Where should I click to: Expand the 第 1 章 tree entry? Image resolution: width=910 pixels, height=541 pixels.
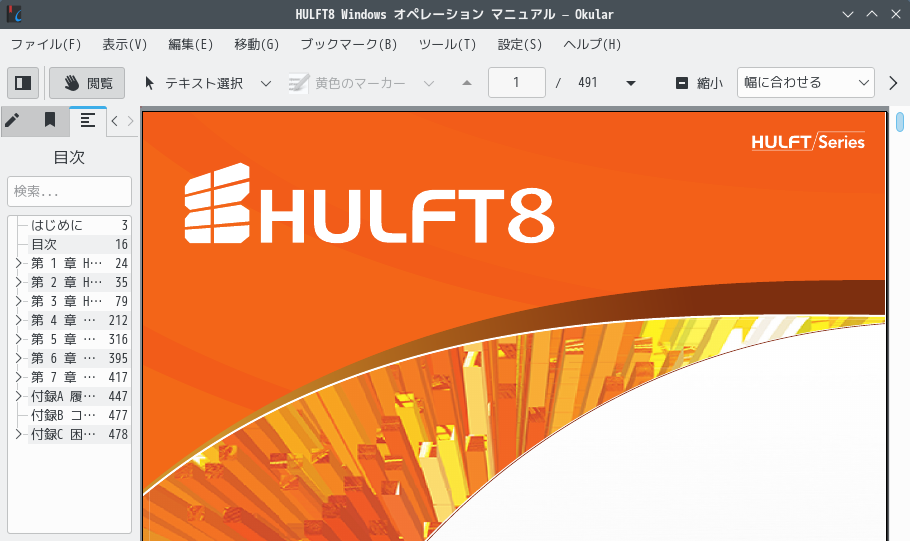click(18, 263)
